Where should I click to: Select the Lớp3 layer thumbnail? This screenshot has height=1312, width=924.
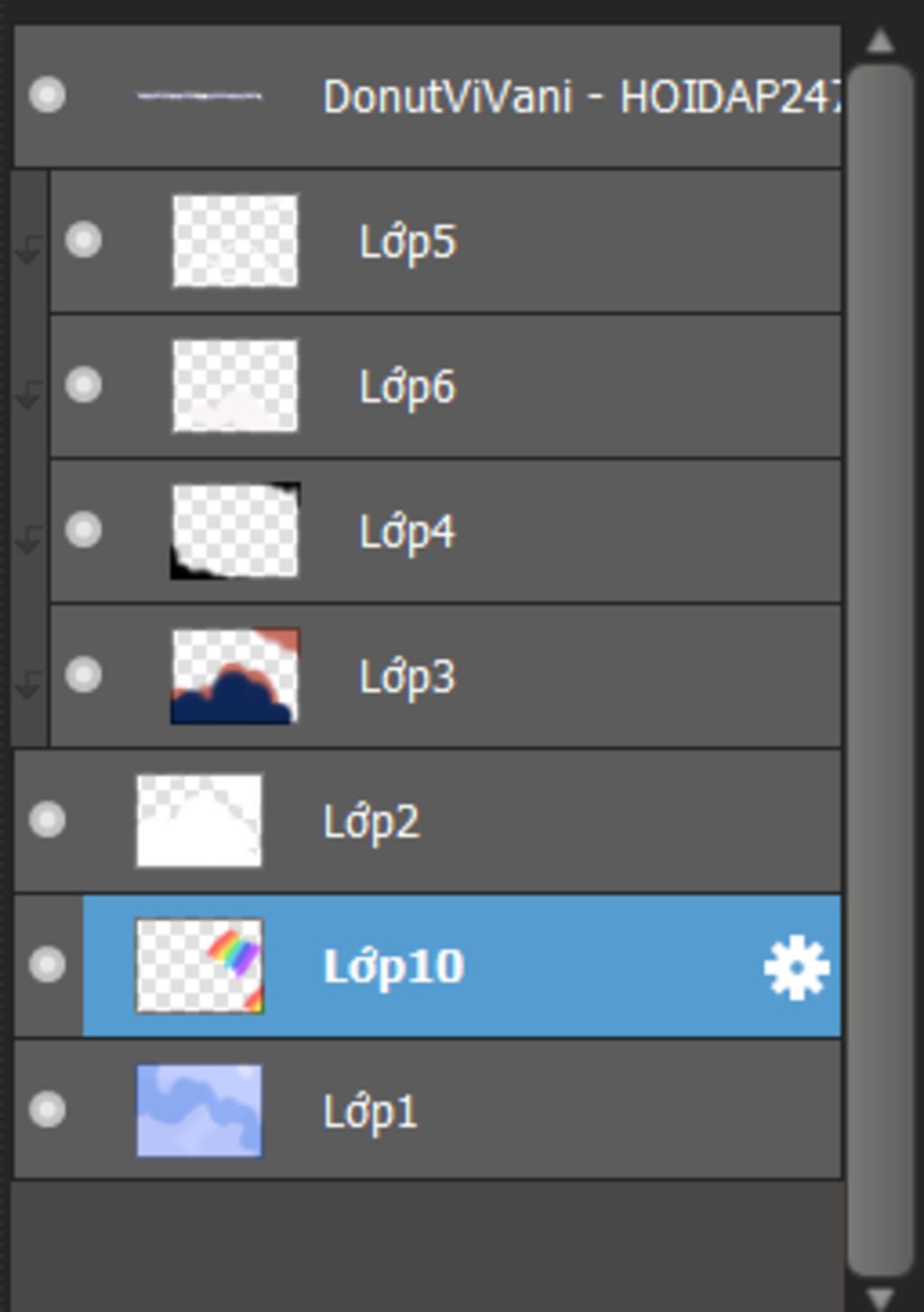[235, 676]
